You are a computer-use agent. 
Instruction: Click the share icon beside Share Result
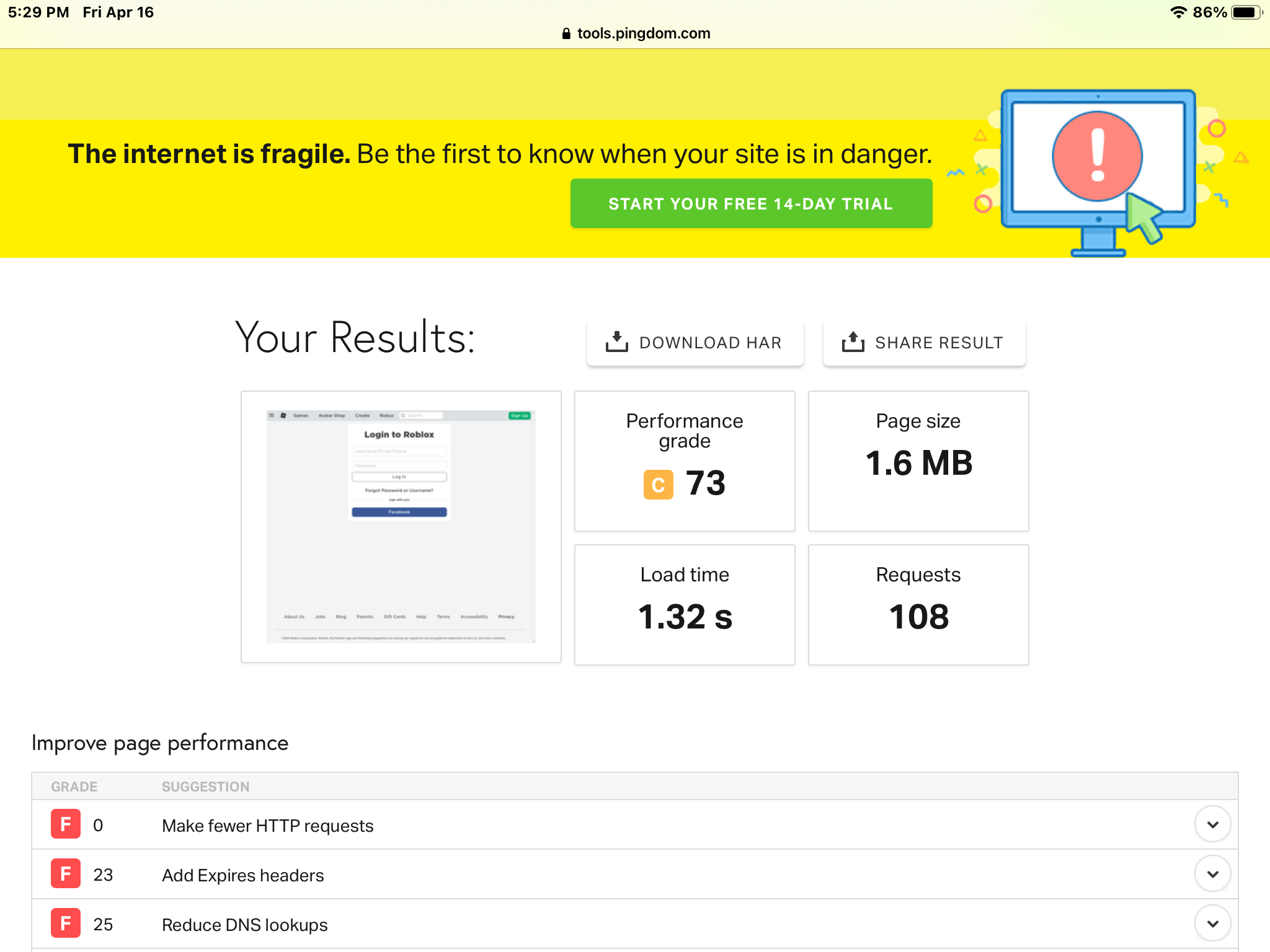point(853,342)
